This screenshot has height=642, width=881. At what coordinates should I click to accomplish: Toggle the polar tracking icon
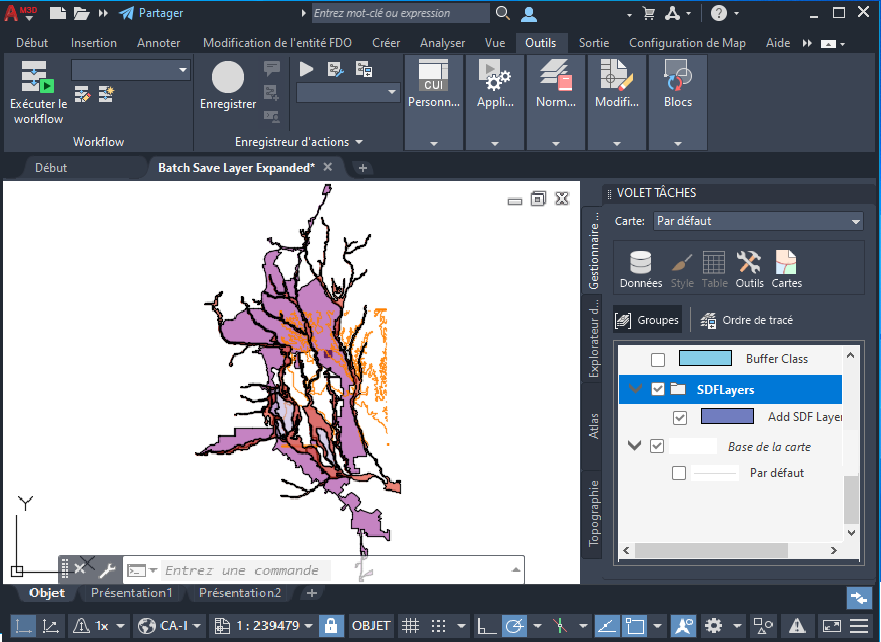pos(515,625)
